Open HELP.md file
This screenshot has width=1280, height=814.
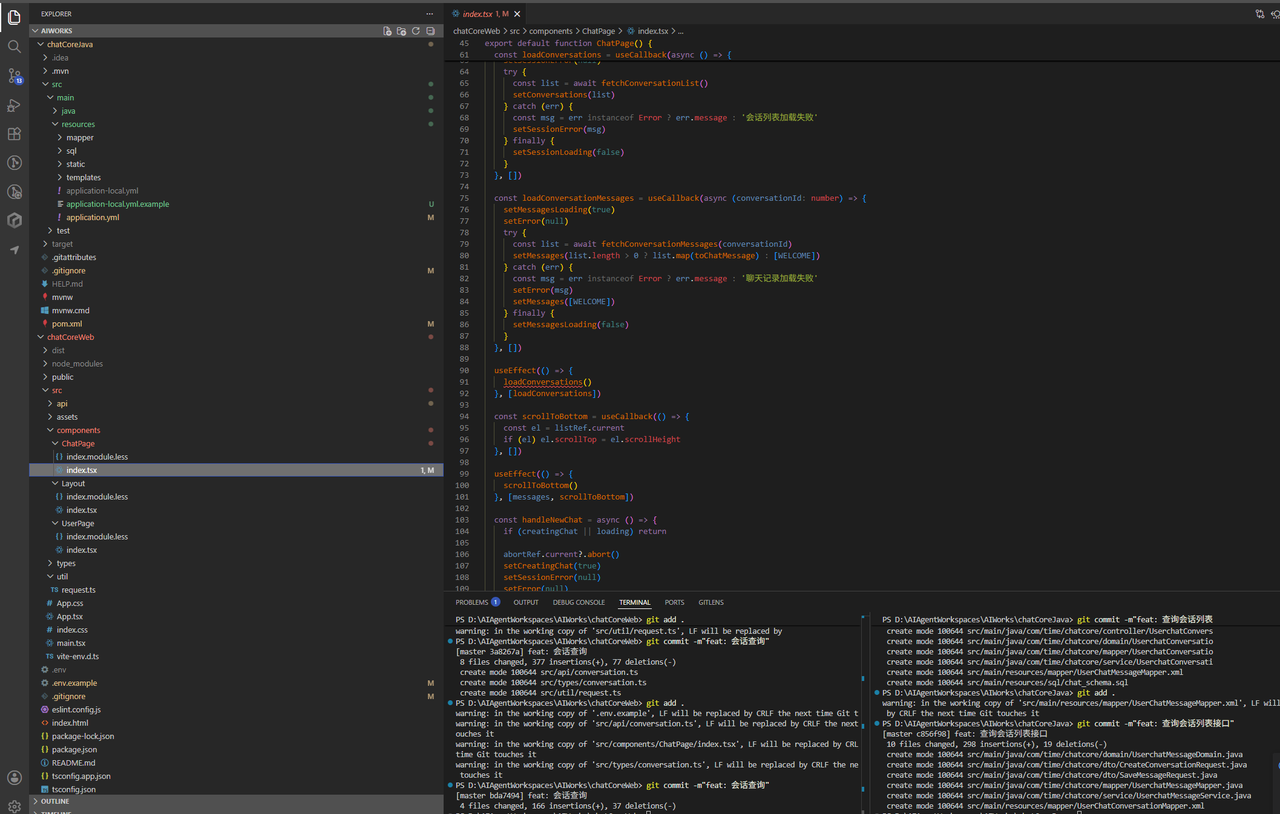pyautogui.click(x=67, y=284)
